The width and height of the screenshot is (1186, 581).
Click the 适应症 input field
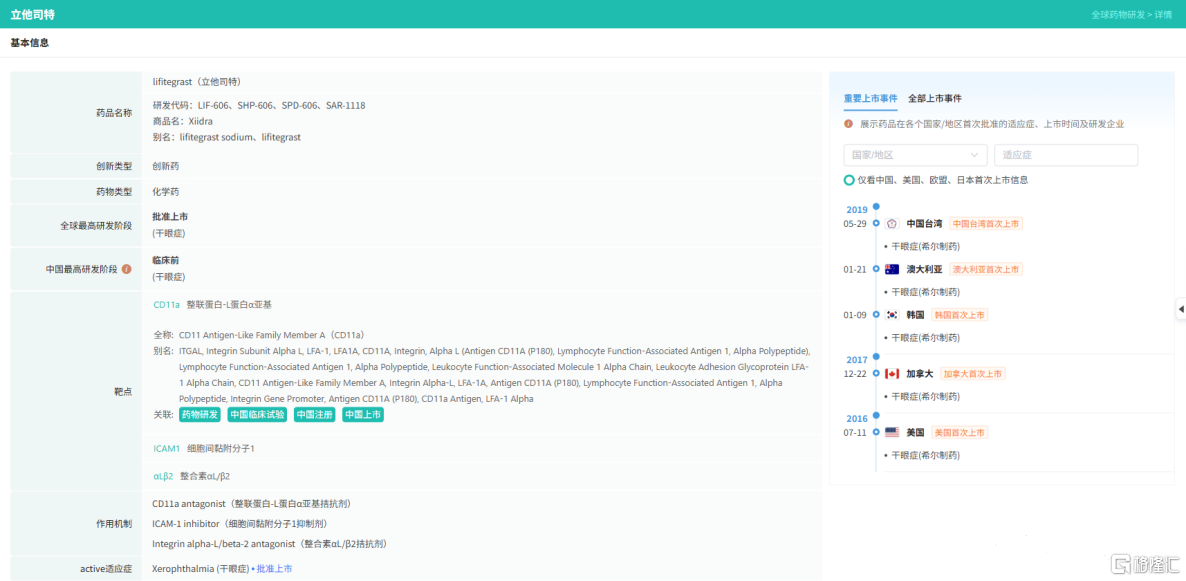tap(1066, 154)
